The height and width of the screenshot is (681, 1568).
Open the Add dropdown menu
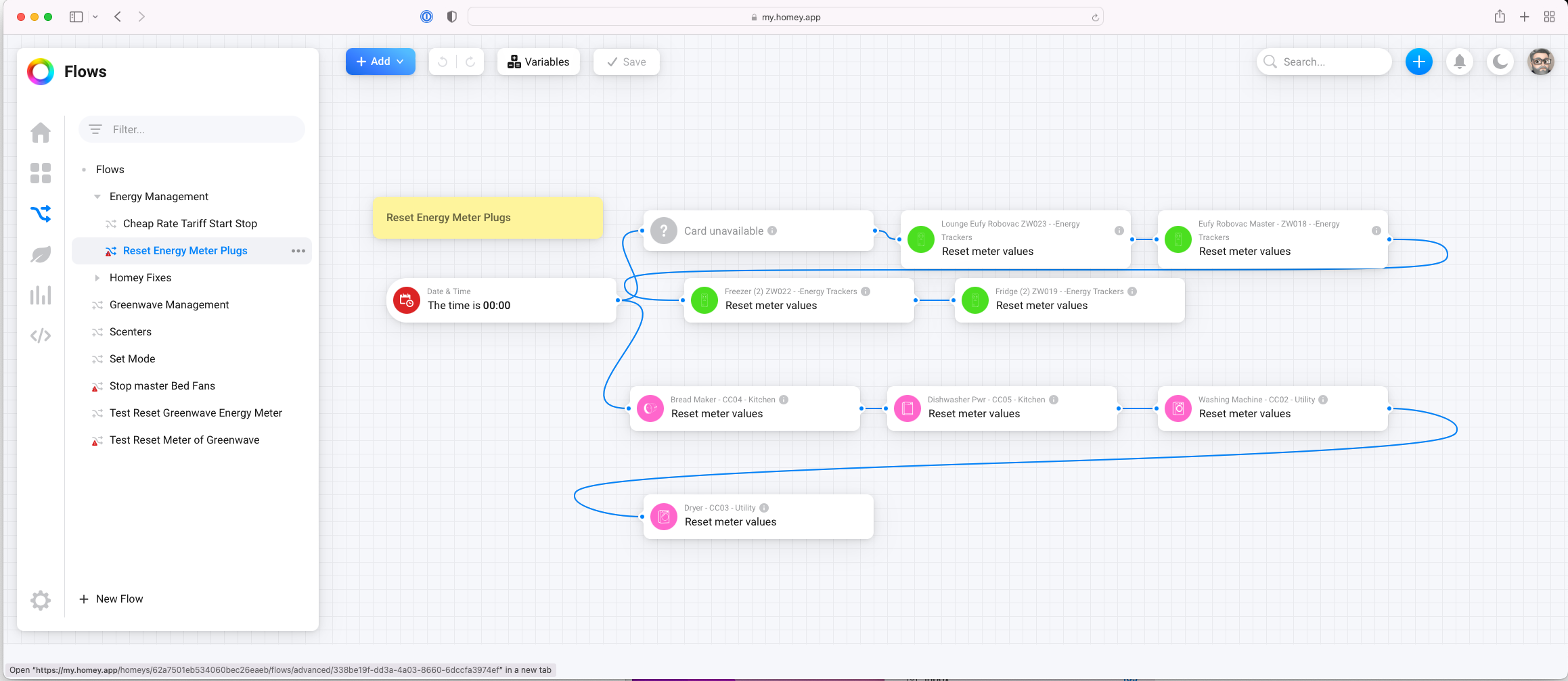click(x=380, y=62)
